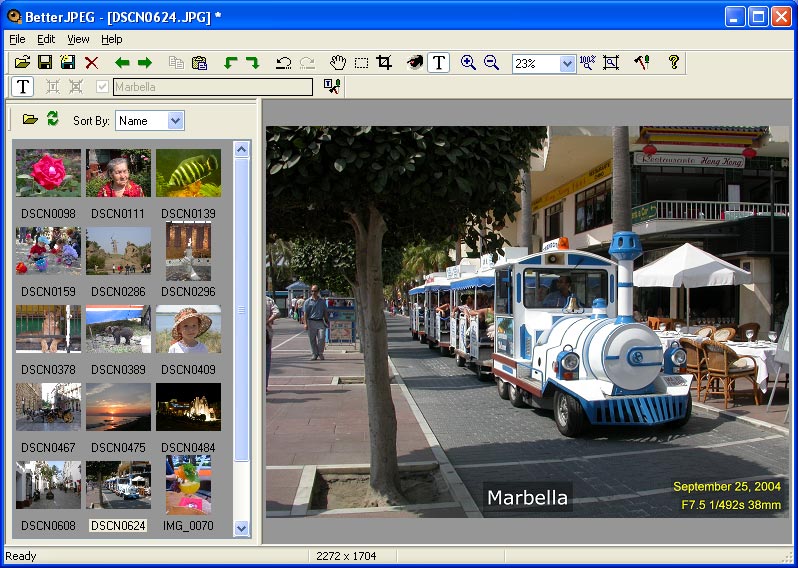This screenshot has width=798, height=568.
Task: Click the Help question mark button
Action: tap(674, 63)
